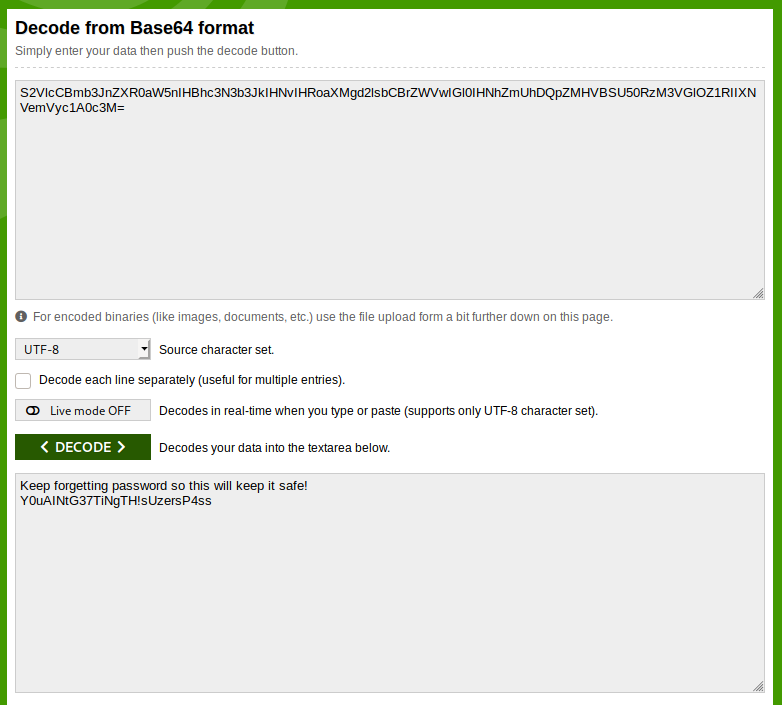Grab the resize handle of the decoded output box
Viewport: 782px width, 705px height.
pos(758,687)
